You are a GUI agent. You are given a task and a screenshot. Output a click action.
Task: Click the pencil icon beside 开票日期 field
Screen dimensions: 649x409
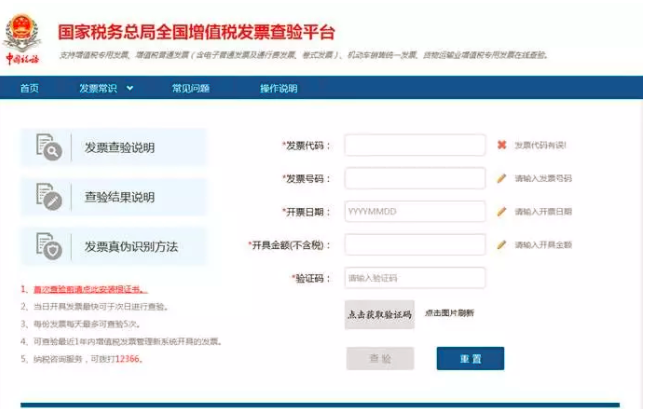502,211
